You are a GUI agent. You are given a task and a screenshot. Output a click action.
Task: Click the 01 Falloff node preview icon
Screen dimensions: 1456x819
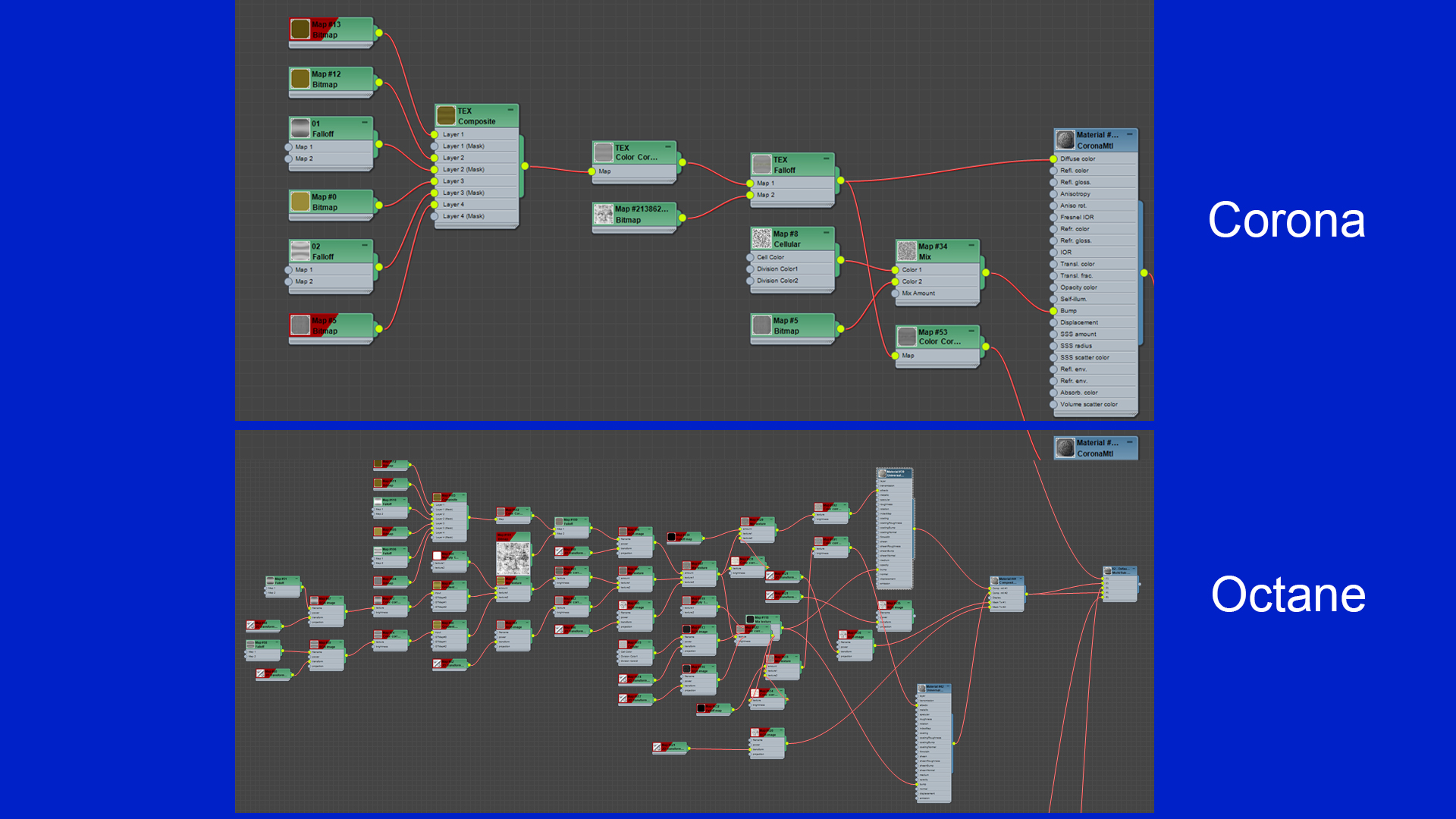pos(300,128)
